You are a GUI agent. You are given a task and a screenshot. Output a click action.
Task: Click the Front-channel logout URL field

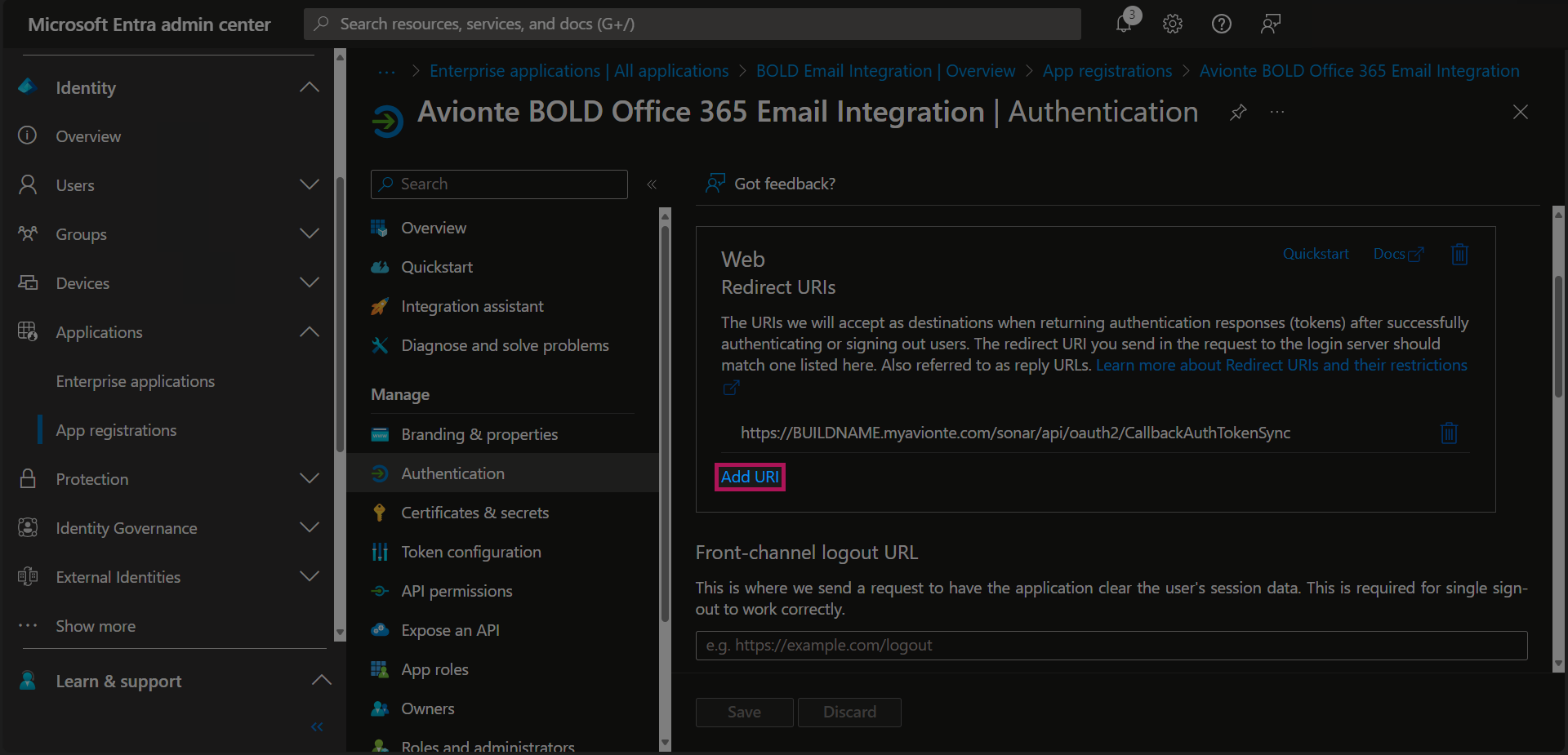[x=1111, y=645]
